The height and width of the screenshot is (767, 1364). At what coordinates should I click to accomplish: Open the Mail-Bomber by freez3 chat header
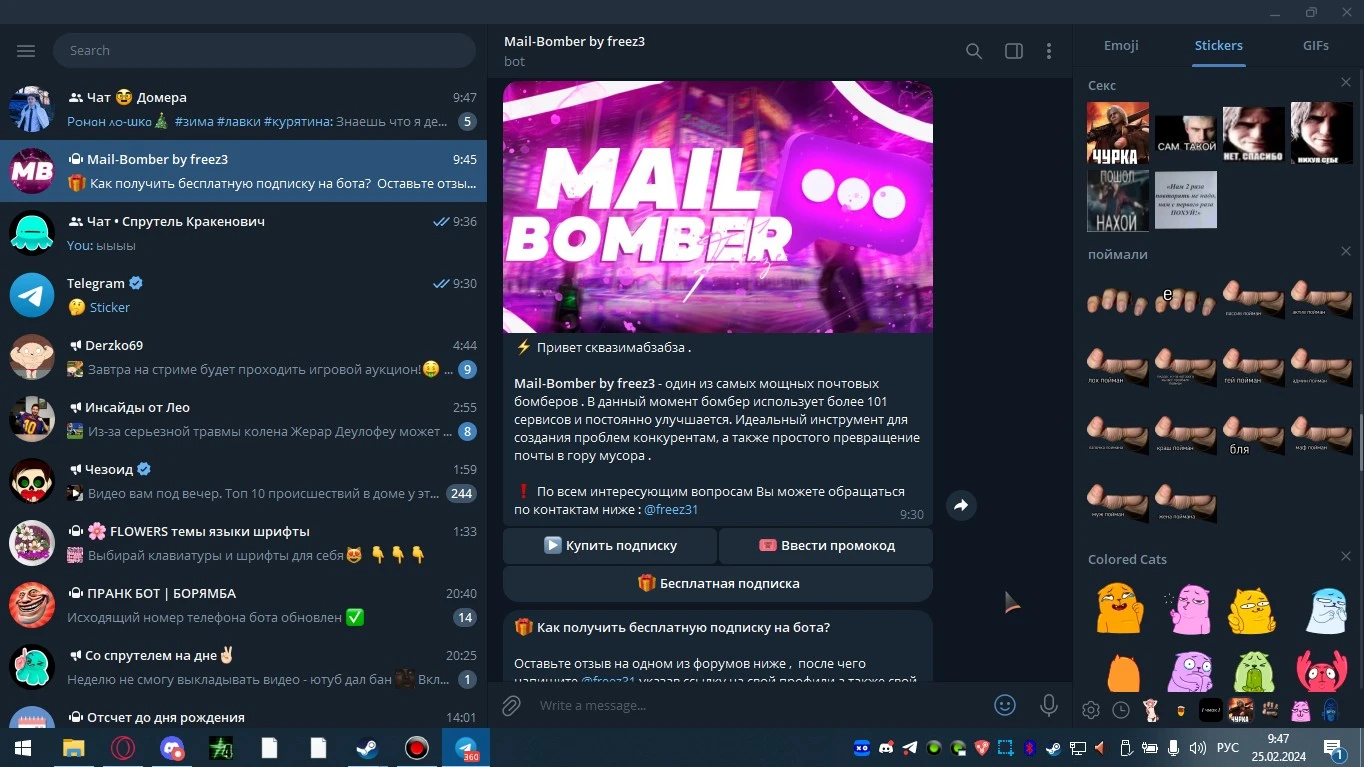(x=574, y=51)
